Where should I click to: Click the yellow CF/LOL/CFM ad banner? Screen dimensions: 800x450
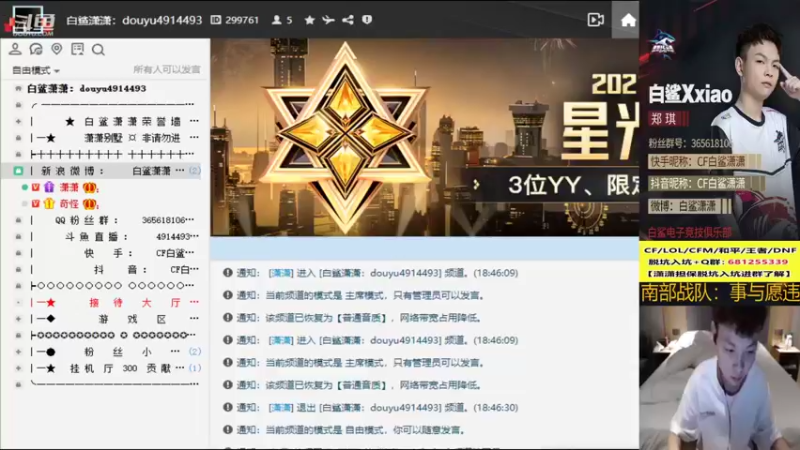pyautogui.click(x=719, y=262)
